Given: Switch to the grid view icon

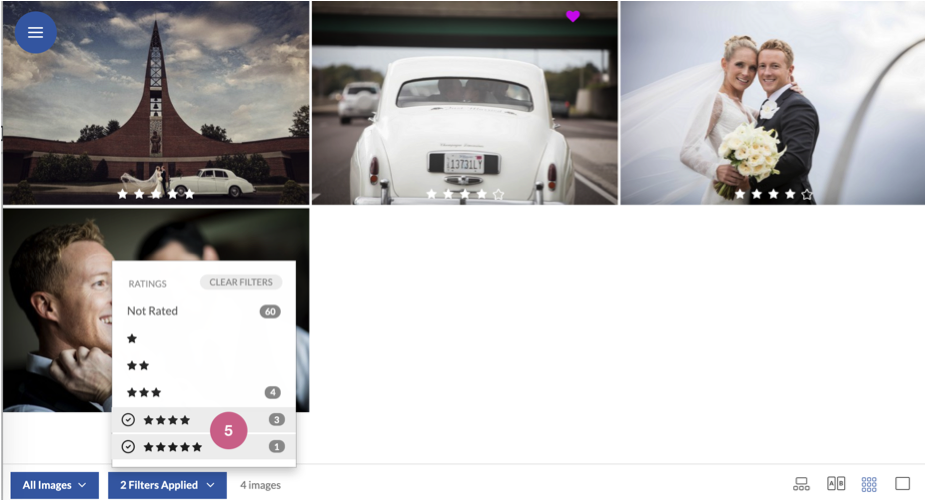Looking at the screenshot, I should [869, 484].
